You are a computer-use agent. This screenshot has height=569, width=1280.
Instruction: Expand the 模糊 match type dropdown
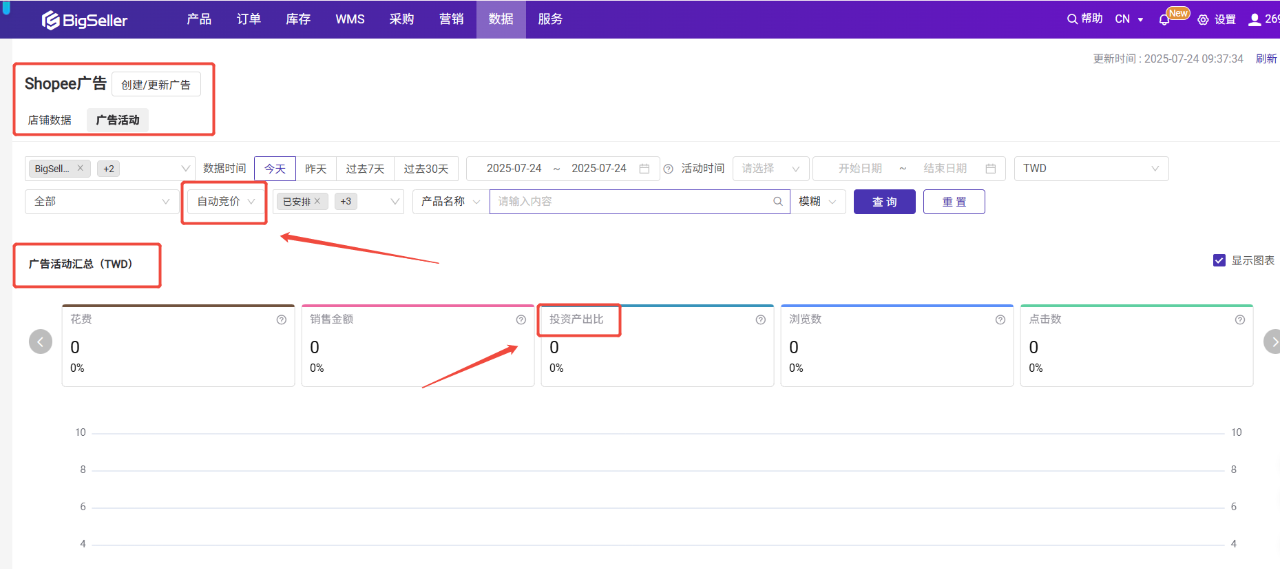click(x=818, y=202)
